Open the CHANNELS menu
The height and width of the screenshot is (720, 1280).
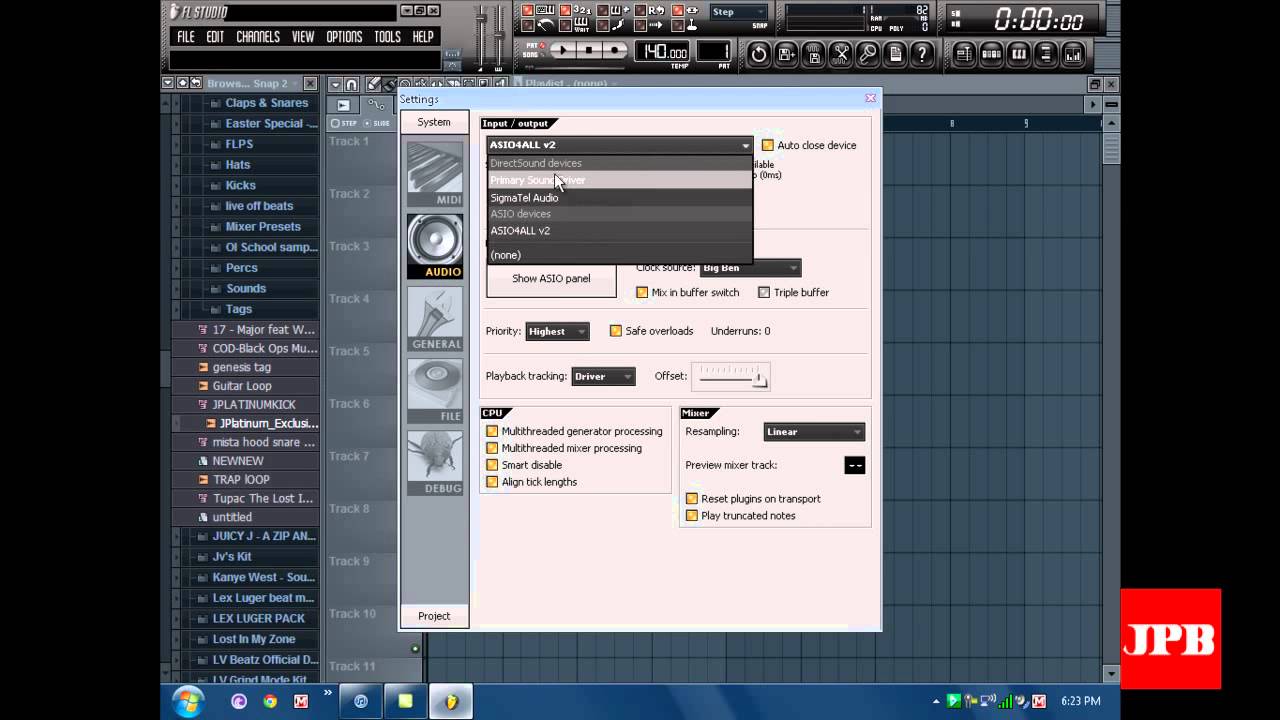258,37
